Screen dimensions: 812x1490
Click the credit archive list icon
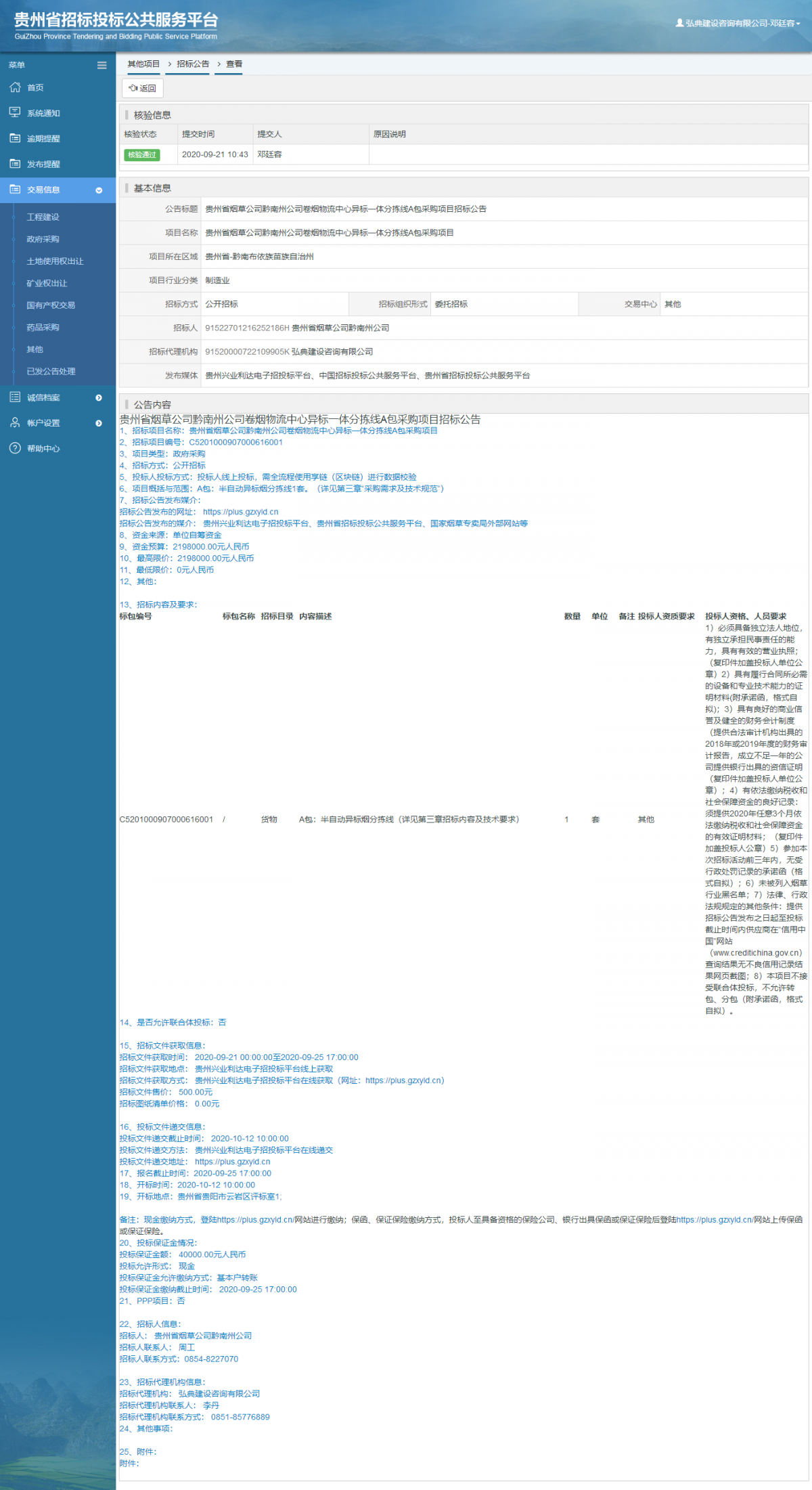pyautogui.click(x=15, y=397)
